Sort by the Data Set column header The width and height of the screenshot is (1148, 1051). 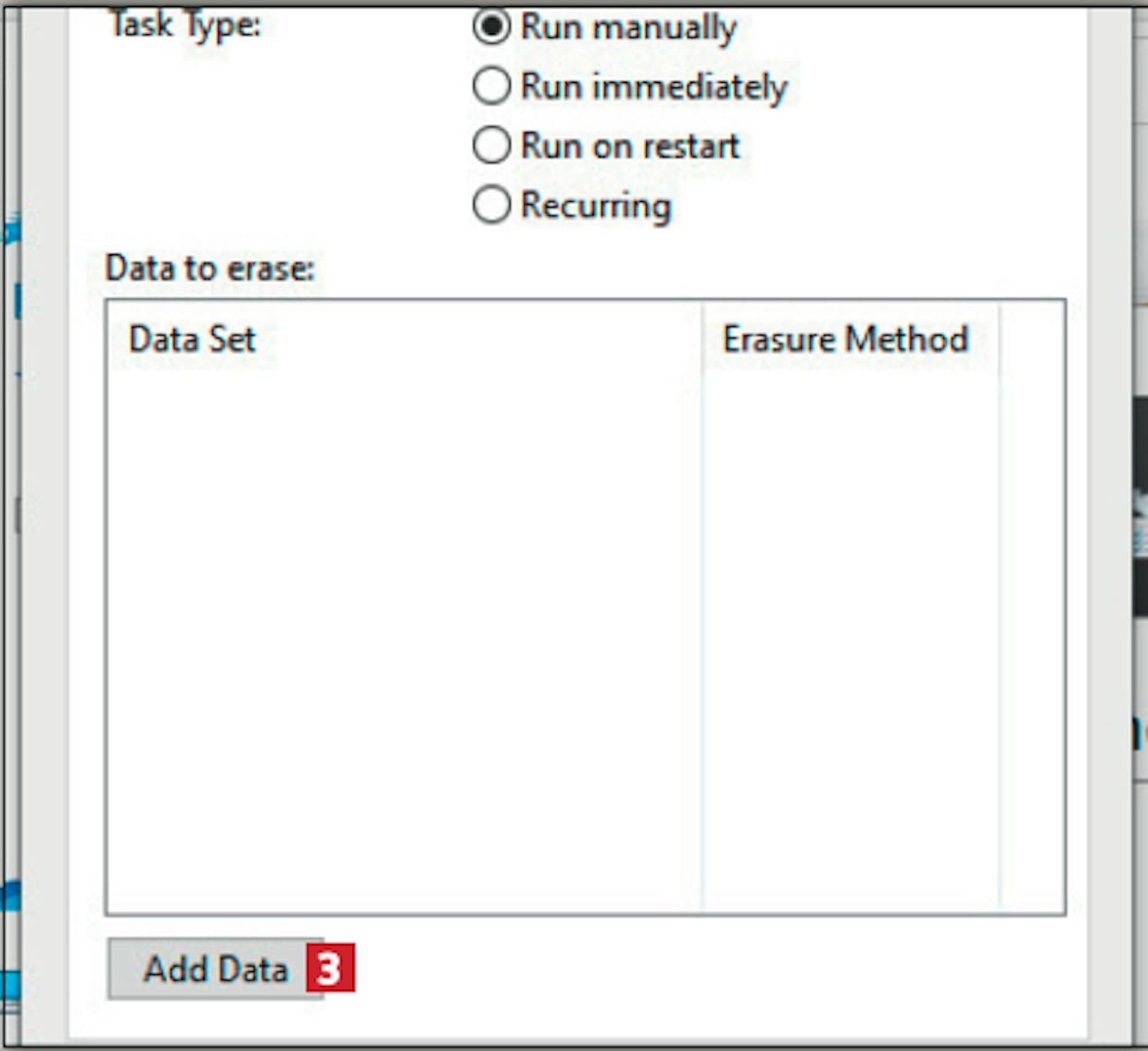click(404, 339)
